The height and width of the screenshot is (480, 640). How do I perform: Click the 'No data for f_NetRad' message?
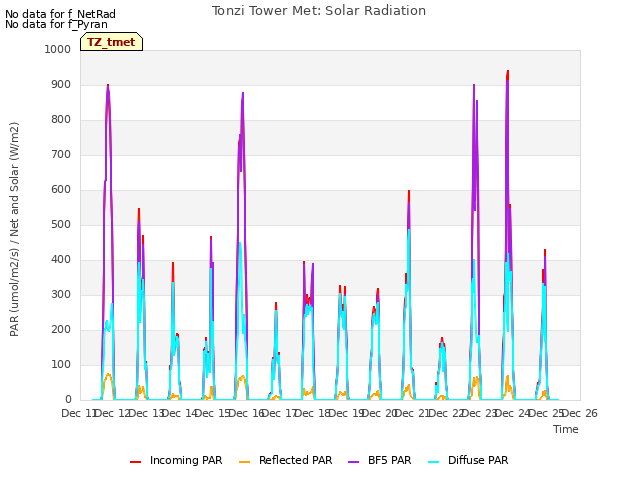click(60, 14)
